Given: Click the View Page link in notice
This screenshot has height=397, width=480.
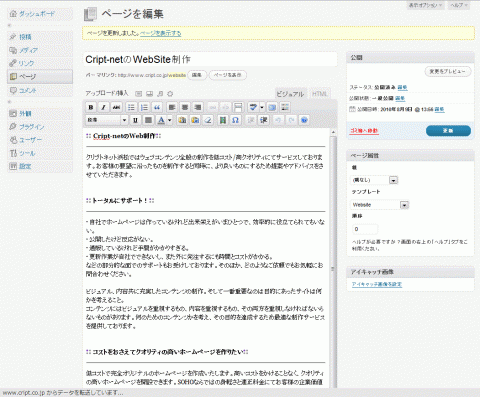Looking at the screenshot, I should [x=161, y=33].
